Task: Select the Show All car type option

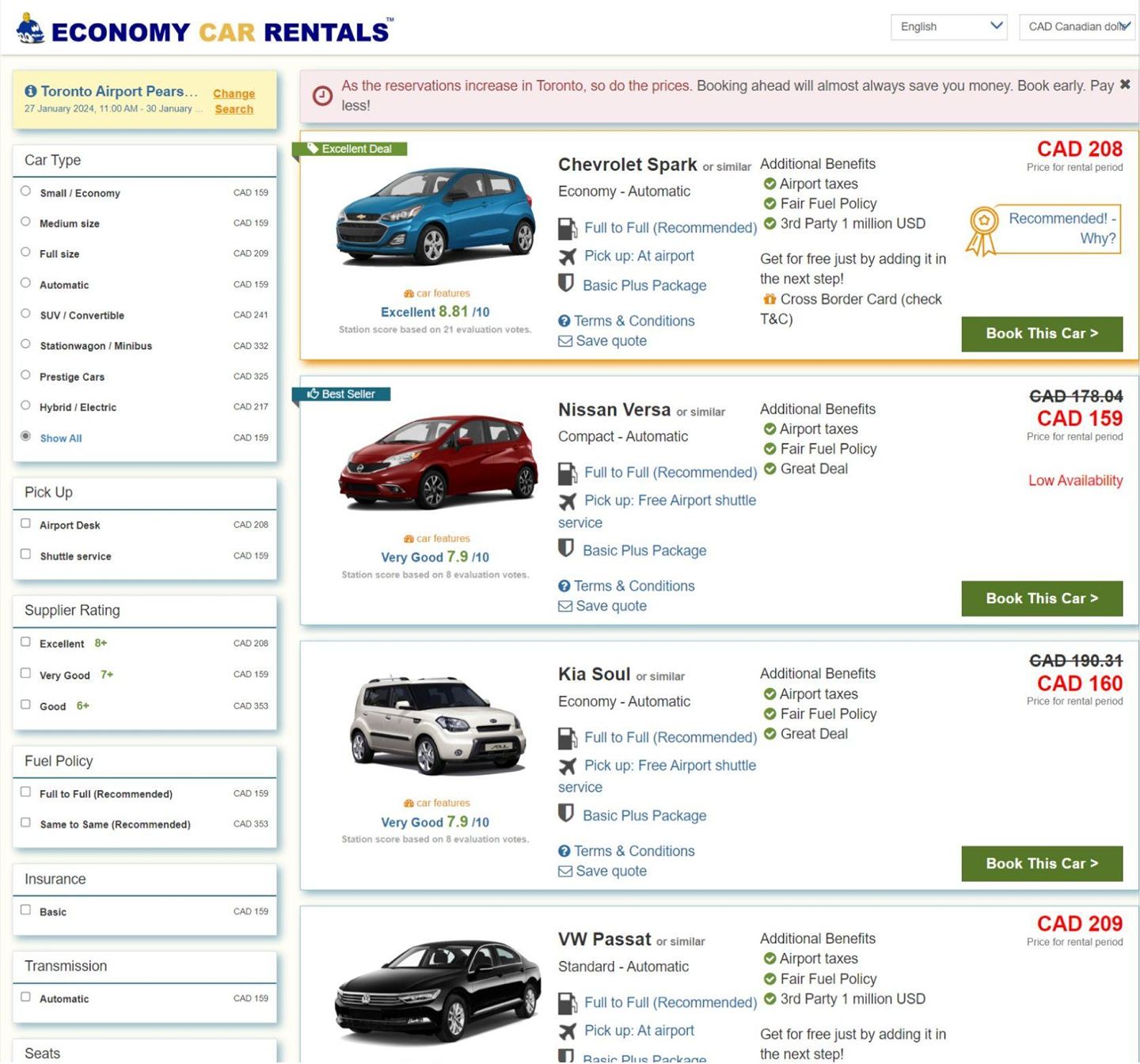Action: (25, 436)
